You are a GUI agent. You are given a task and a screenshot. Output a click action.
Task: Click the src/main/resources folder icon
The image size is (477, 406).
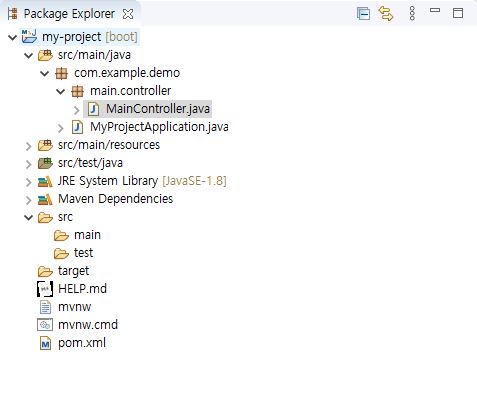click(45, 145)
